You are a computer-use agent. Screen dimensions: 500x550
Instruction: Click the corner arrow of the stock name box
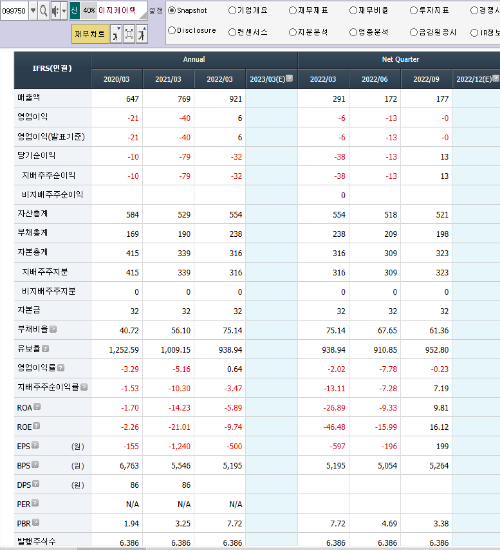coord(143,15)
